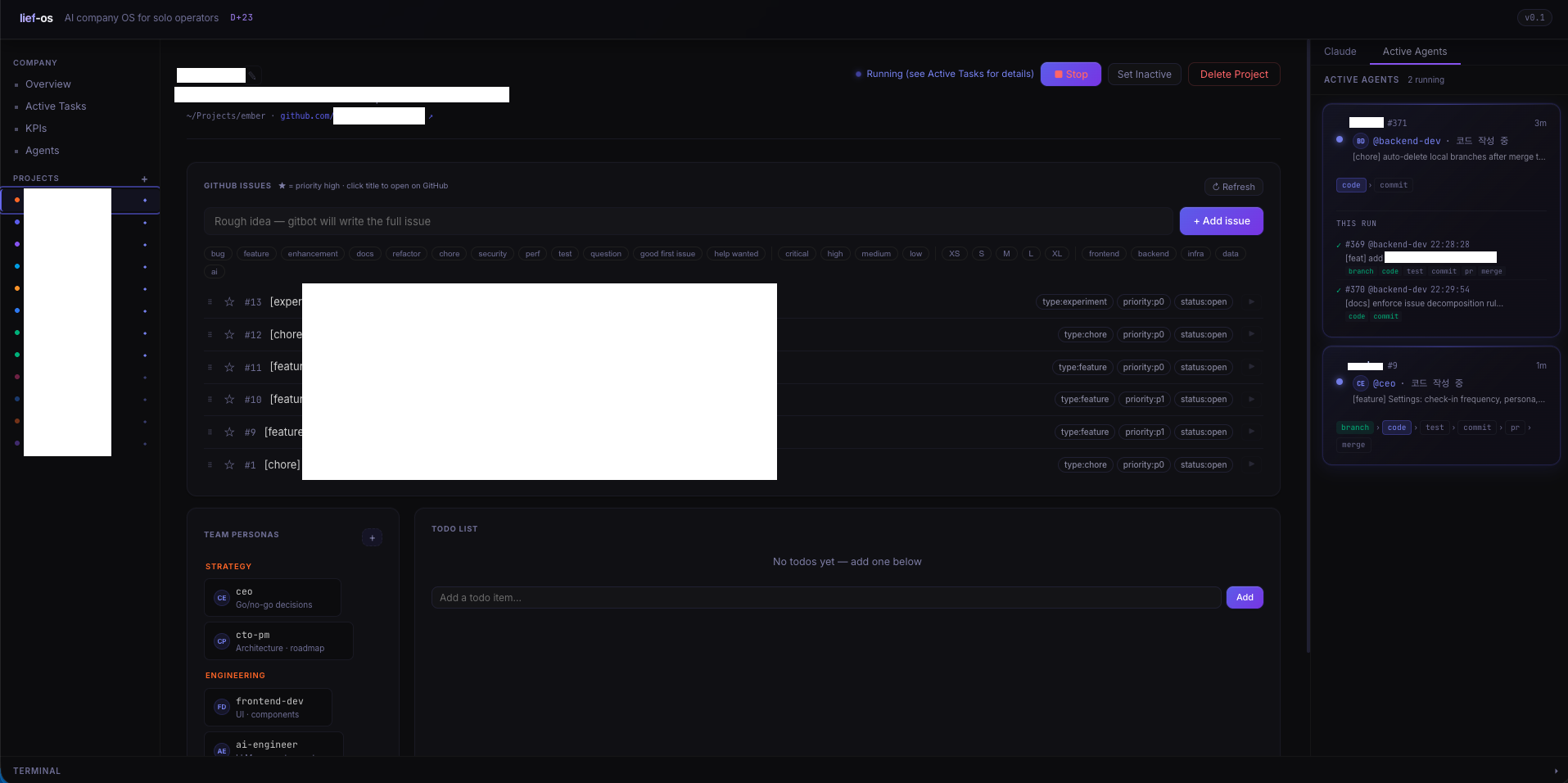Switch to the Claude tab
The height and width of the screenshot is (783, 1568).
click(x=1340, y=52)
